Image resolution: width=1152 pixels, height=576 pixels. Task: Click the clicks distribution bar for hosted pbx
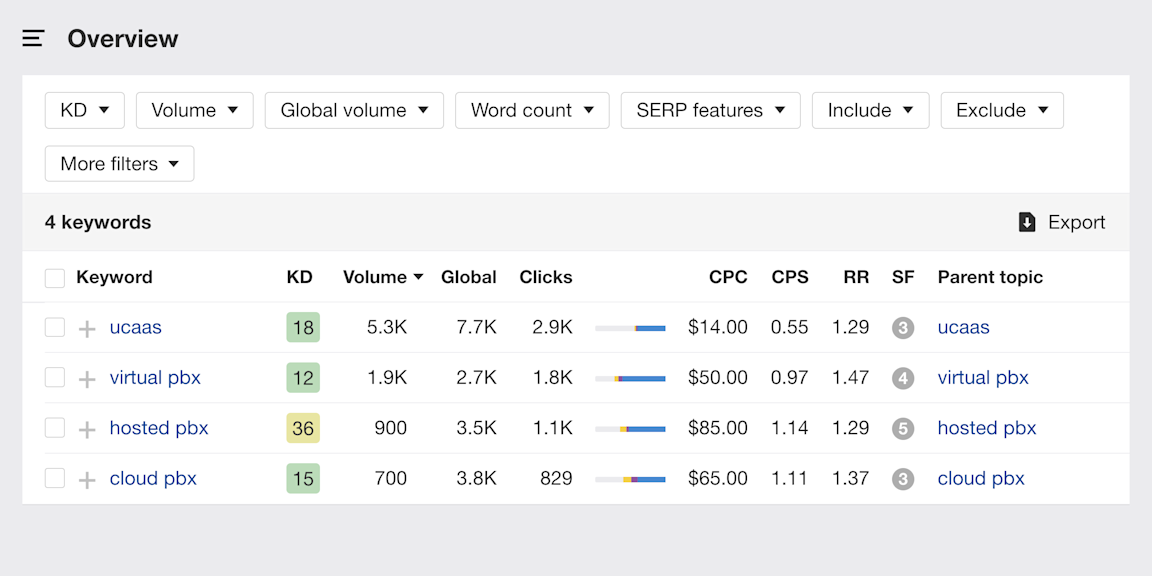[x=630, y=428]
